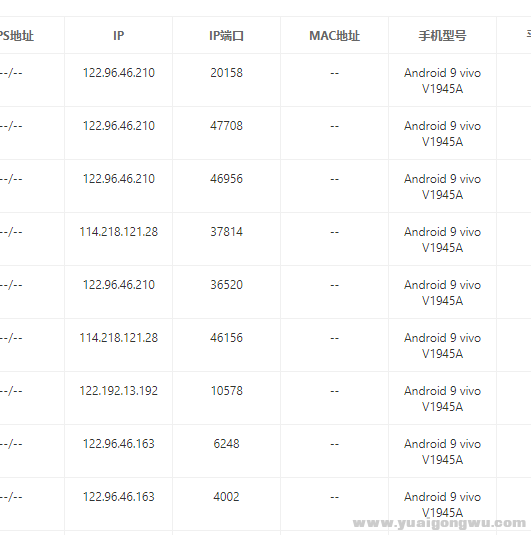Select port value 46956
This screenshot has width=531, height=535.
[226, 178]
